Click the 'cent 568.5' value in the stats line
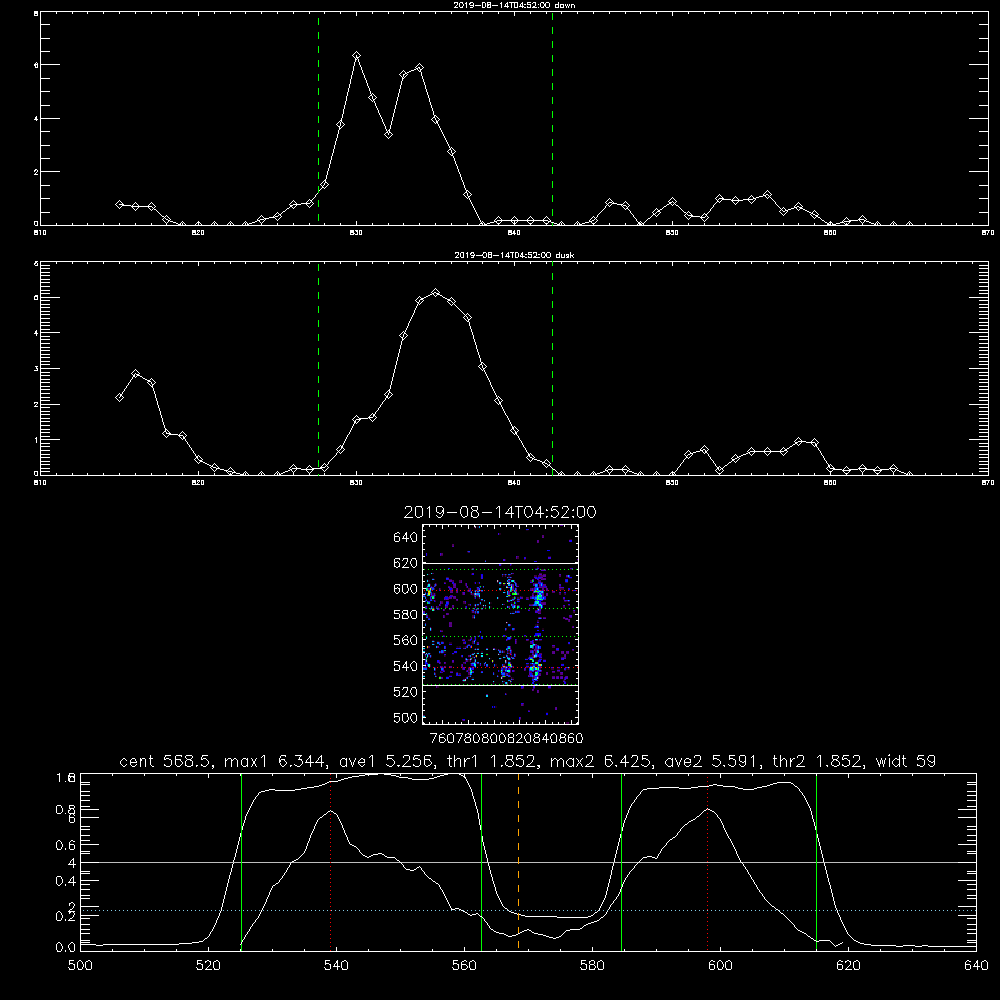Viewport: 1000px width, 1000px height. pyautogui.click(x=166, y=761)
